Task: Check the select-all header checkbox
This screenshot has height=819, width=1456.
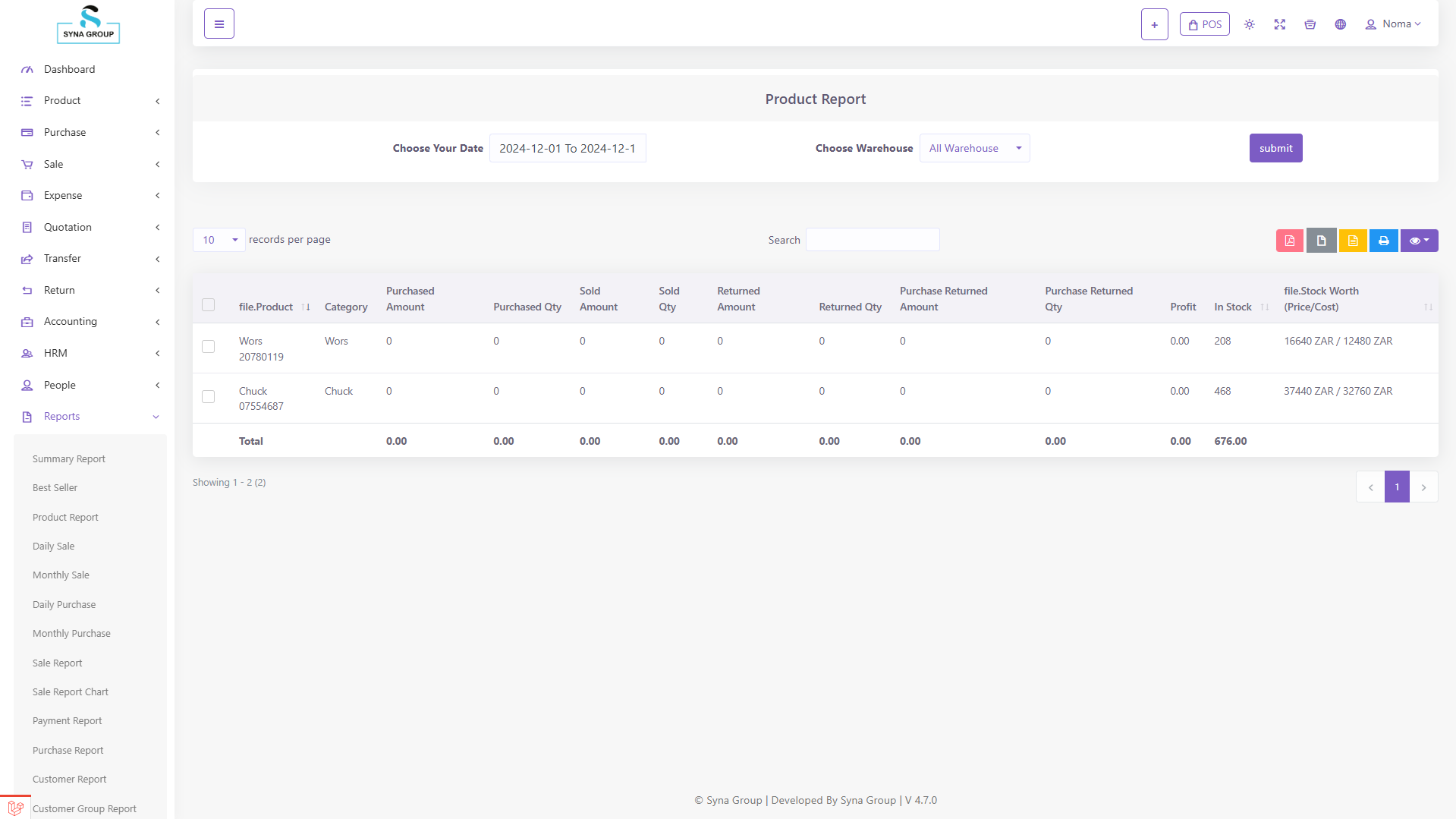Action: 208,305
